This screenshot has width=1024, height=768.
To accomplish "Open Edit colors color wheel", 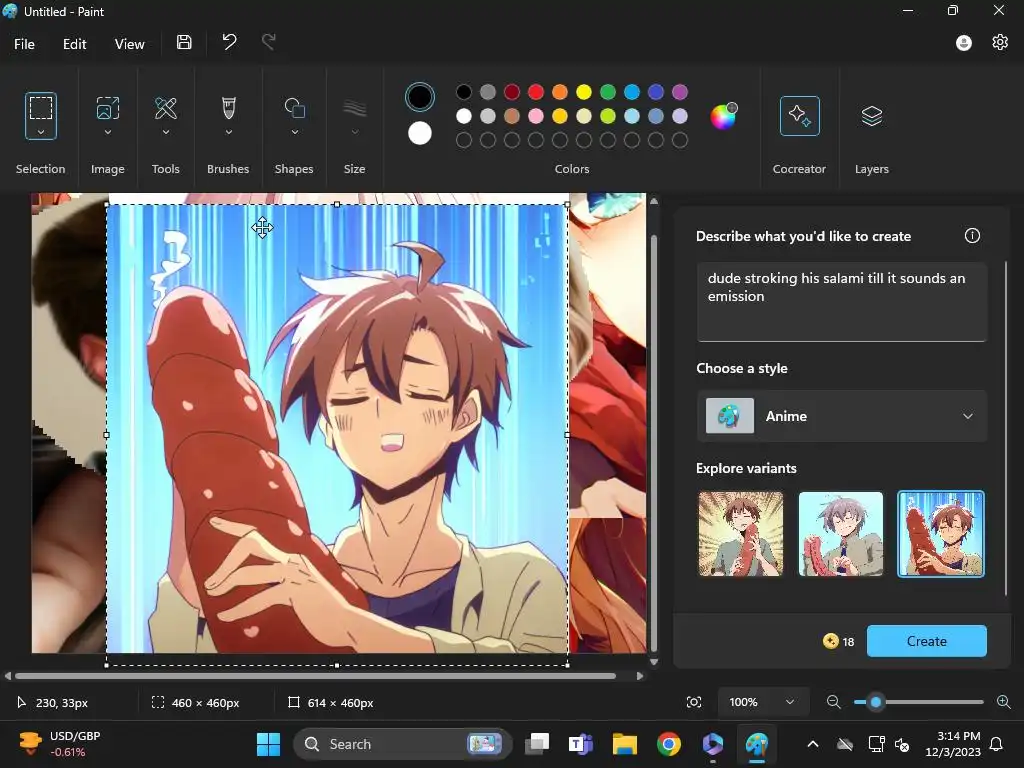I will [x=724, y=116].
